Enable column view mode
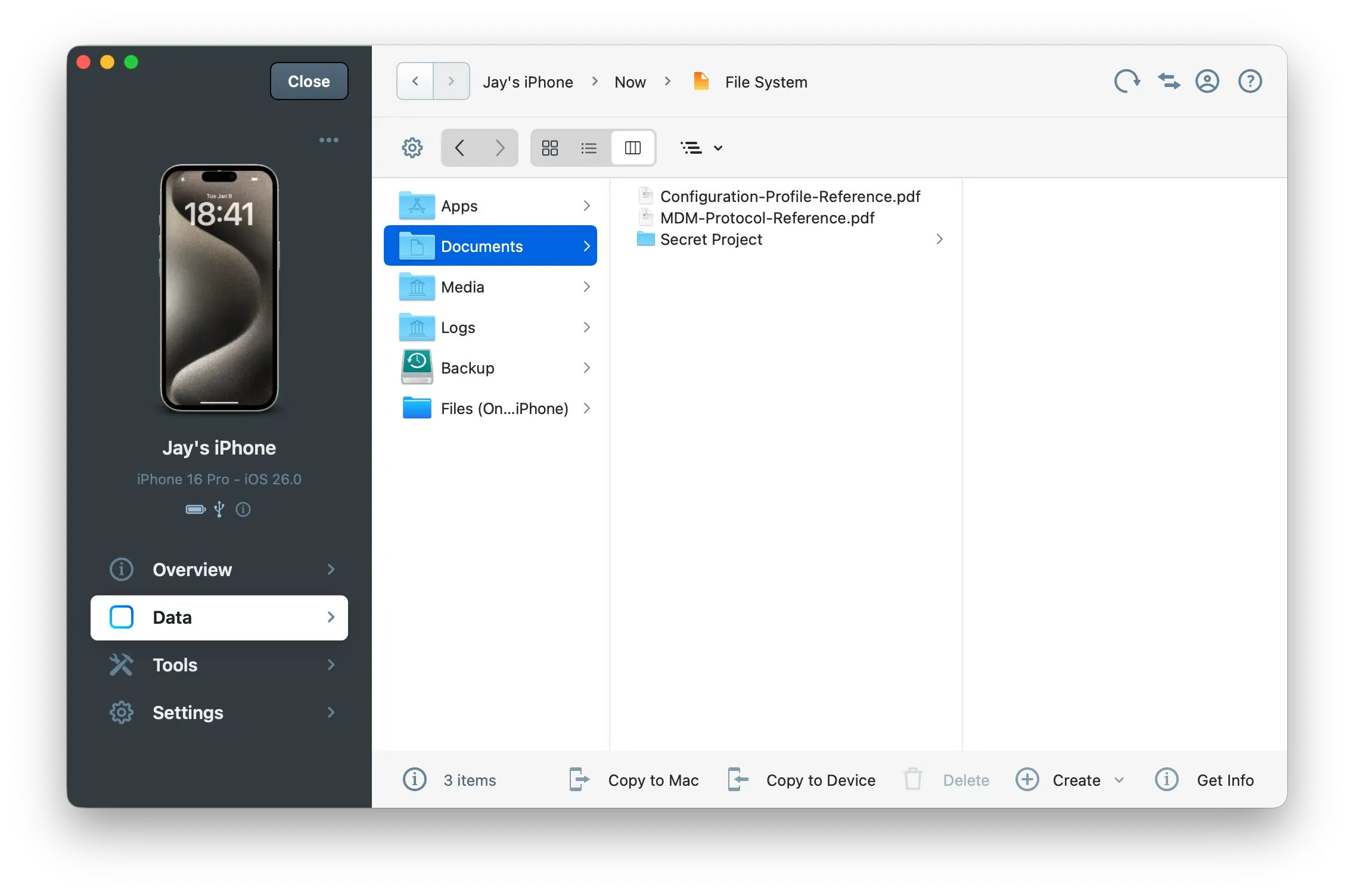This screenshot has width=1354, height=896. (633, 147)
